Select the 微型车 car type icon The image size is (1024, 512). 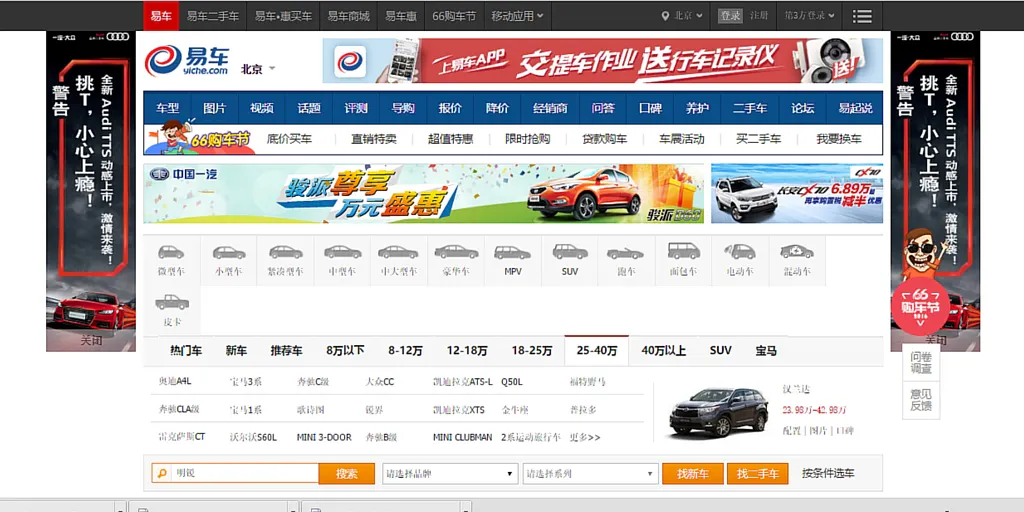pyautogui.click(x=171, y=252)
